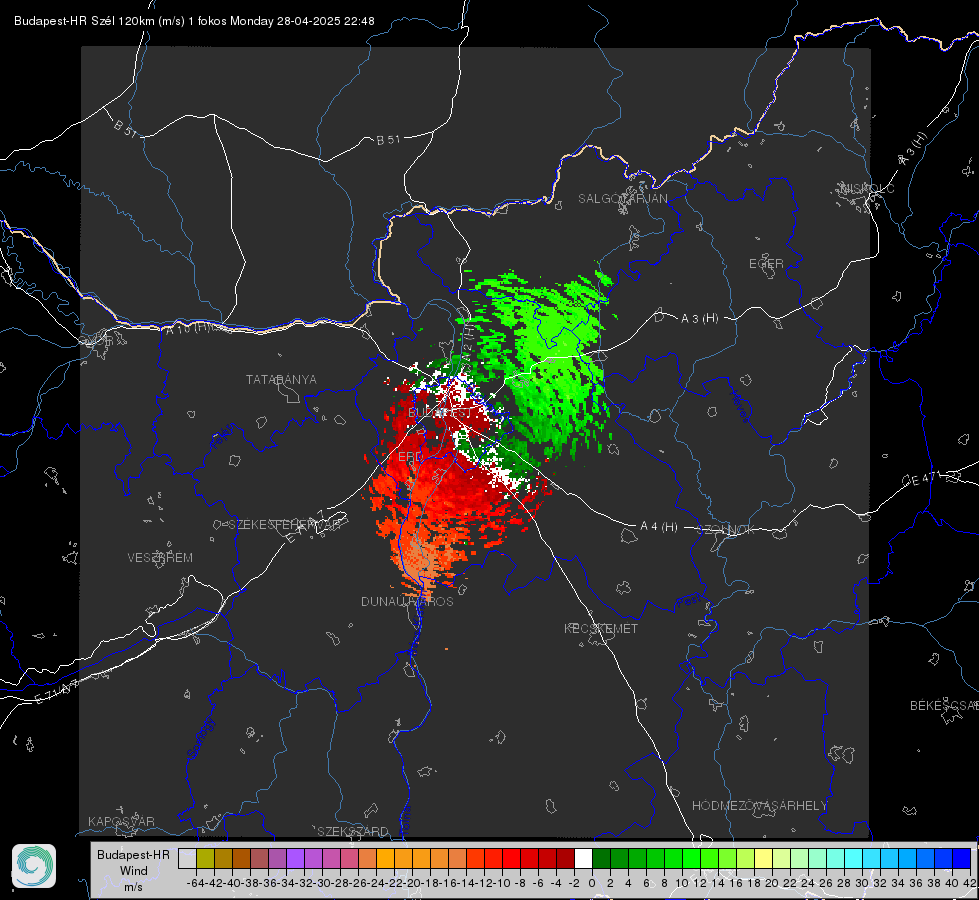Select the DUNAUJVAROS city label
The width and height of the screenshot is (979, 900).
[407, 601]
